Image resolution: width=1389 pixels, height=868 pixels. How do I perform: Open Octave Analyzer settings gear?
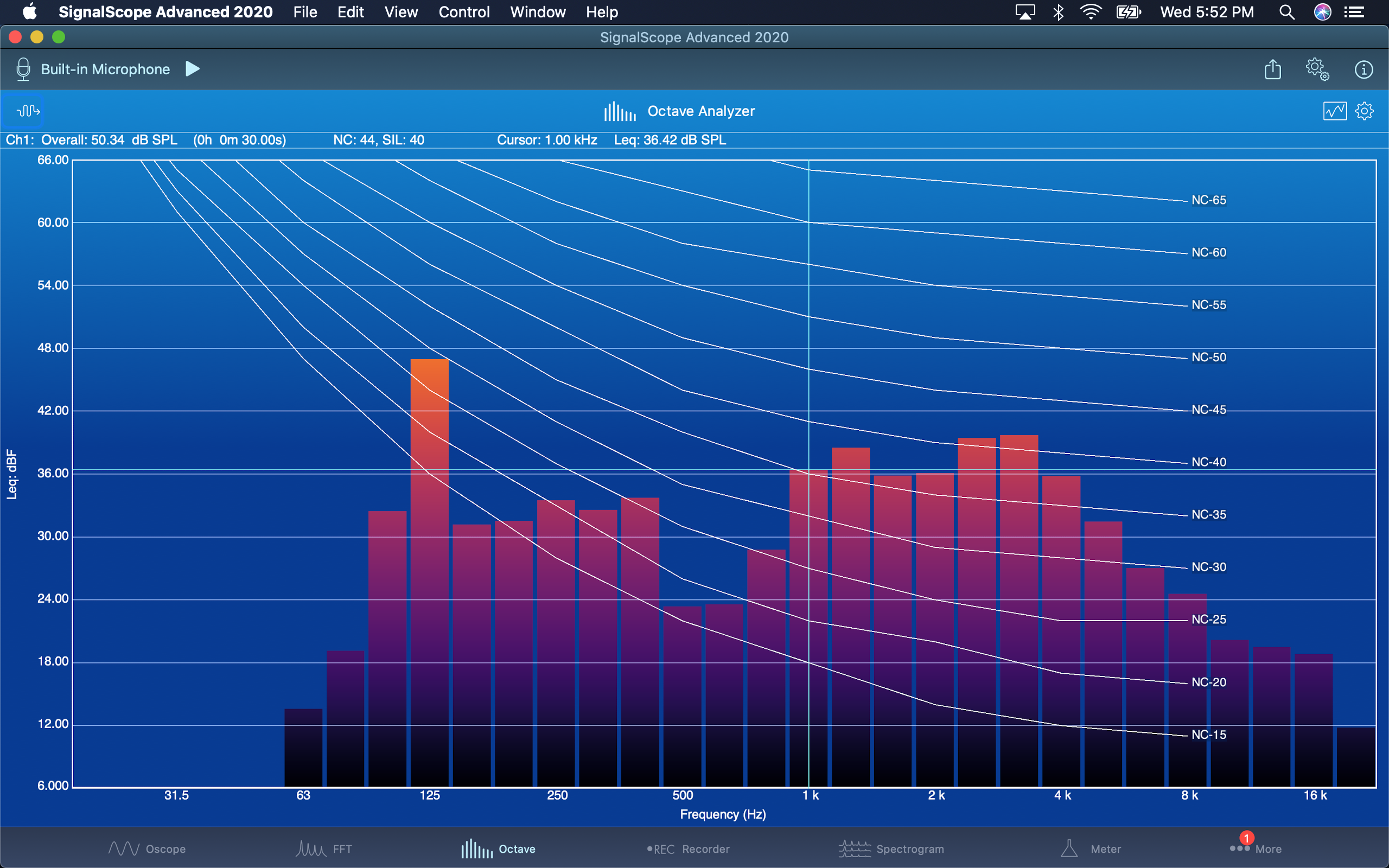pyautogui.click(x=1365, y=111)
